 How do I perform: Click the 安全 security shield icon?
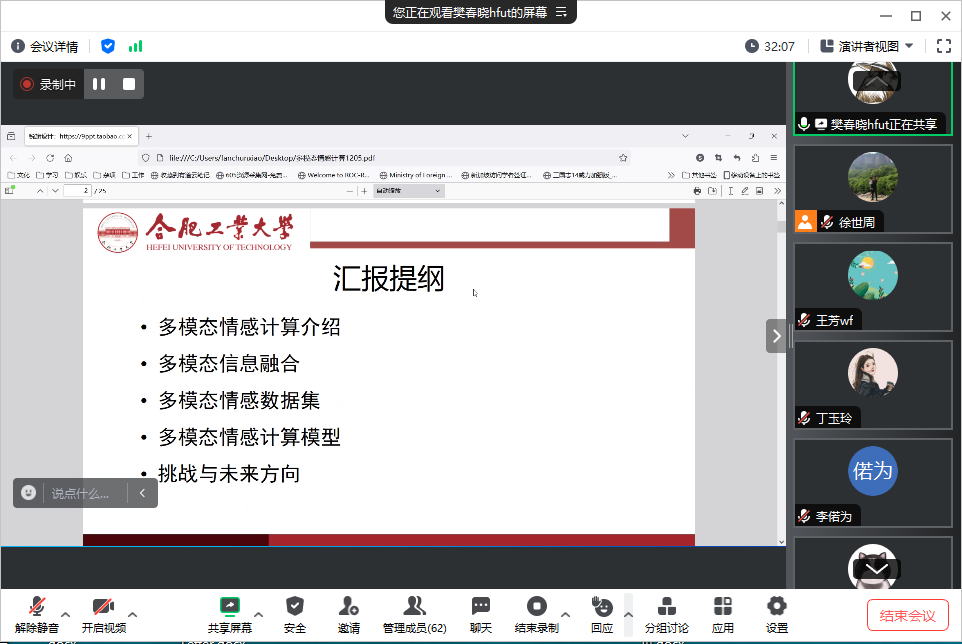[295, 606]
